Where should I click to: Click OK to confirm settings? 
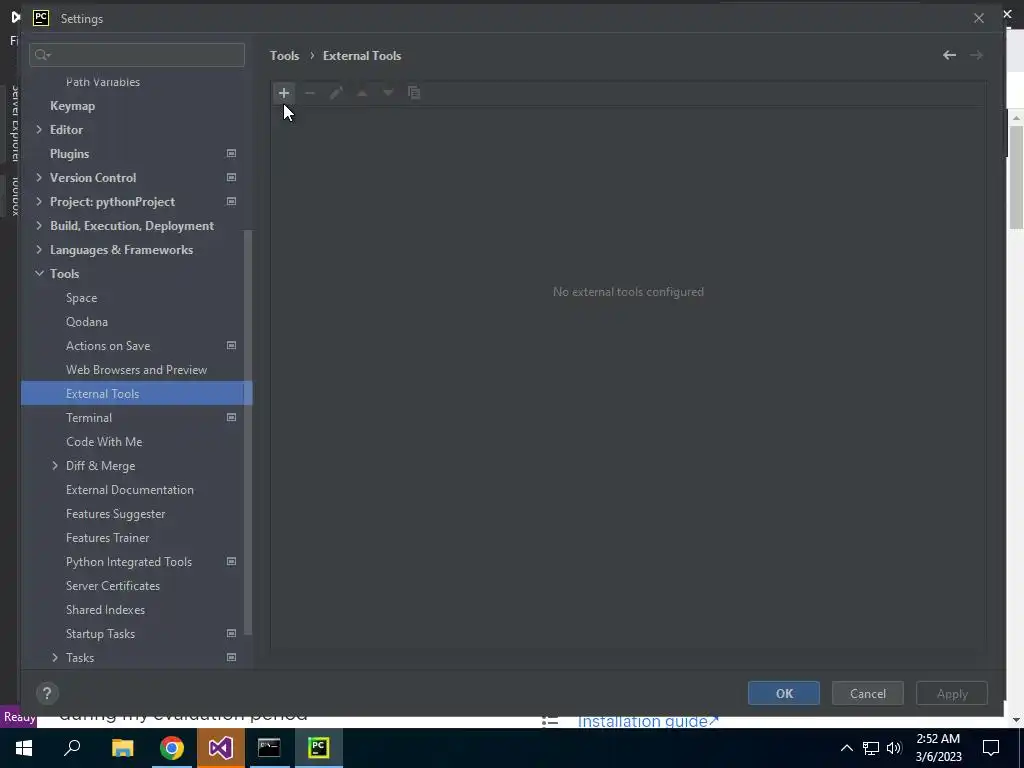[784, 694]
